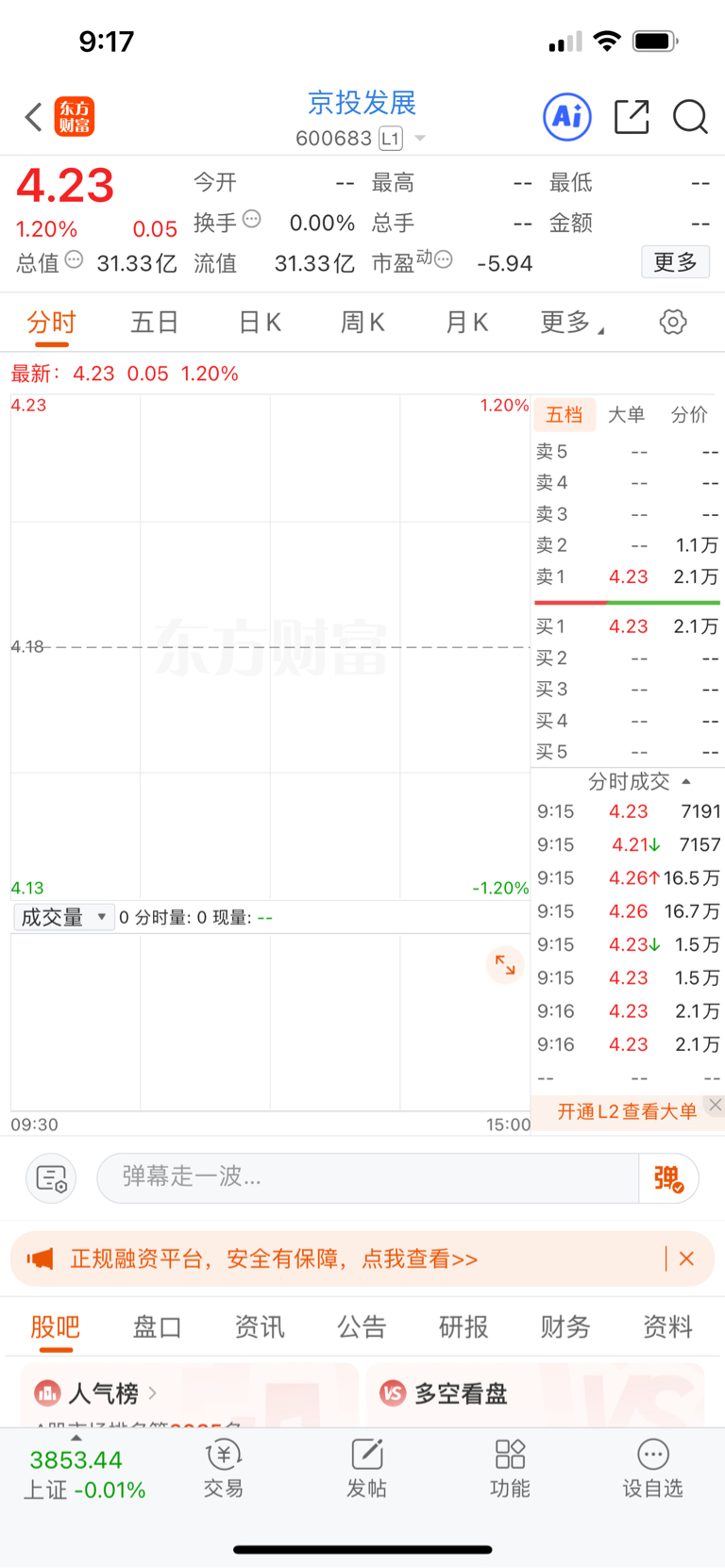The height and width of the screenshot is (1568, 725).
Task: Tap the trade row with 16.7万
Action: (629, 911)
